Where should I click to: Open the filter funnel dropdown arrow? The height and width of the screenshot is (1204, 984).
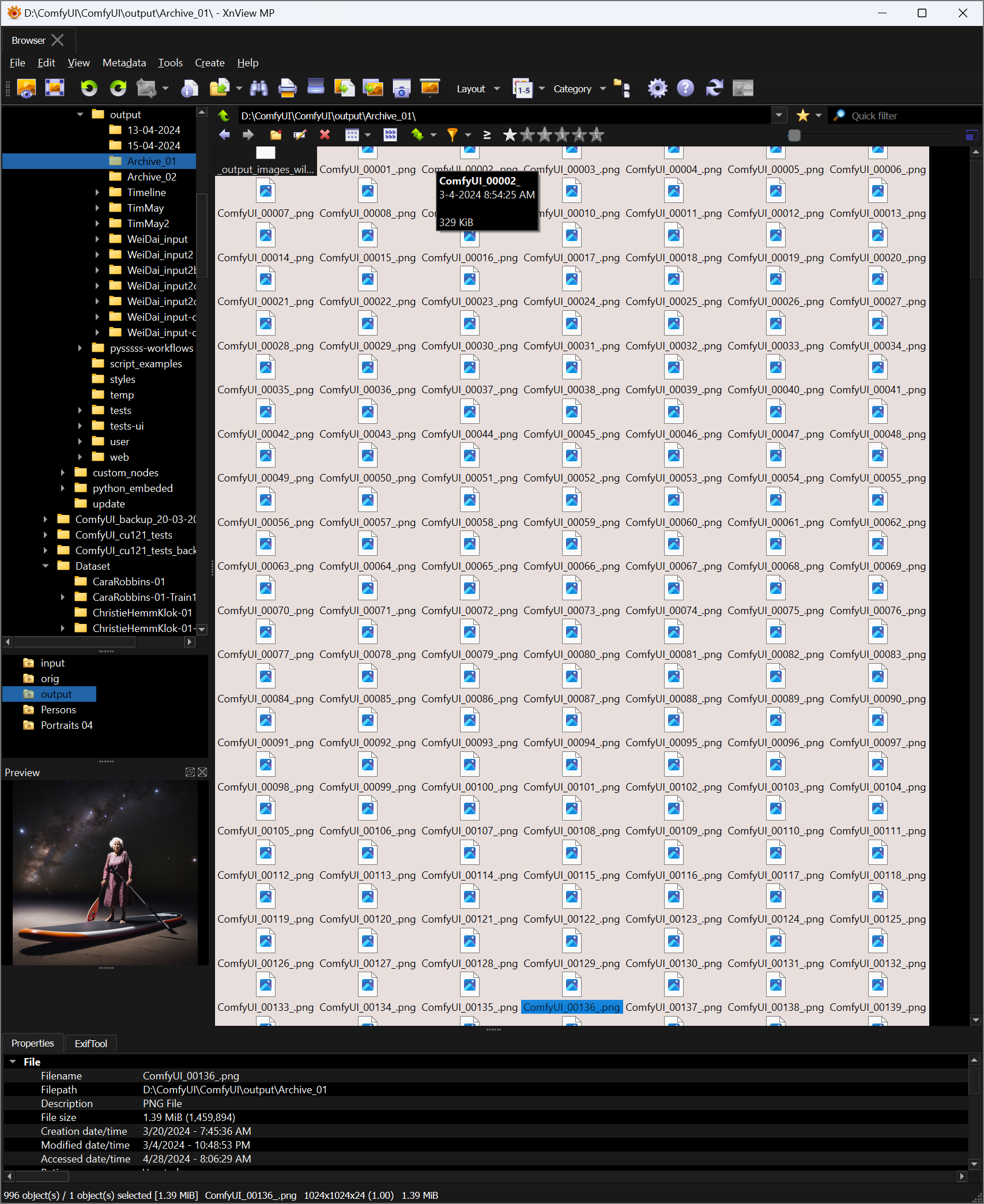pyautogui.click(x=468, y=135)
